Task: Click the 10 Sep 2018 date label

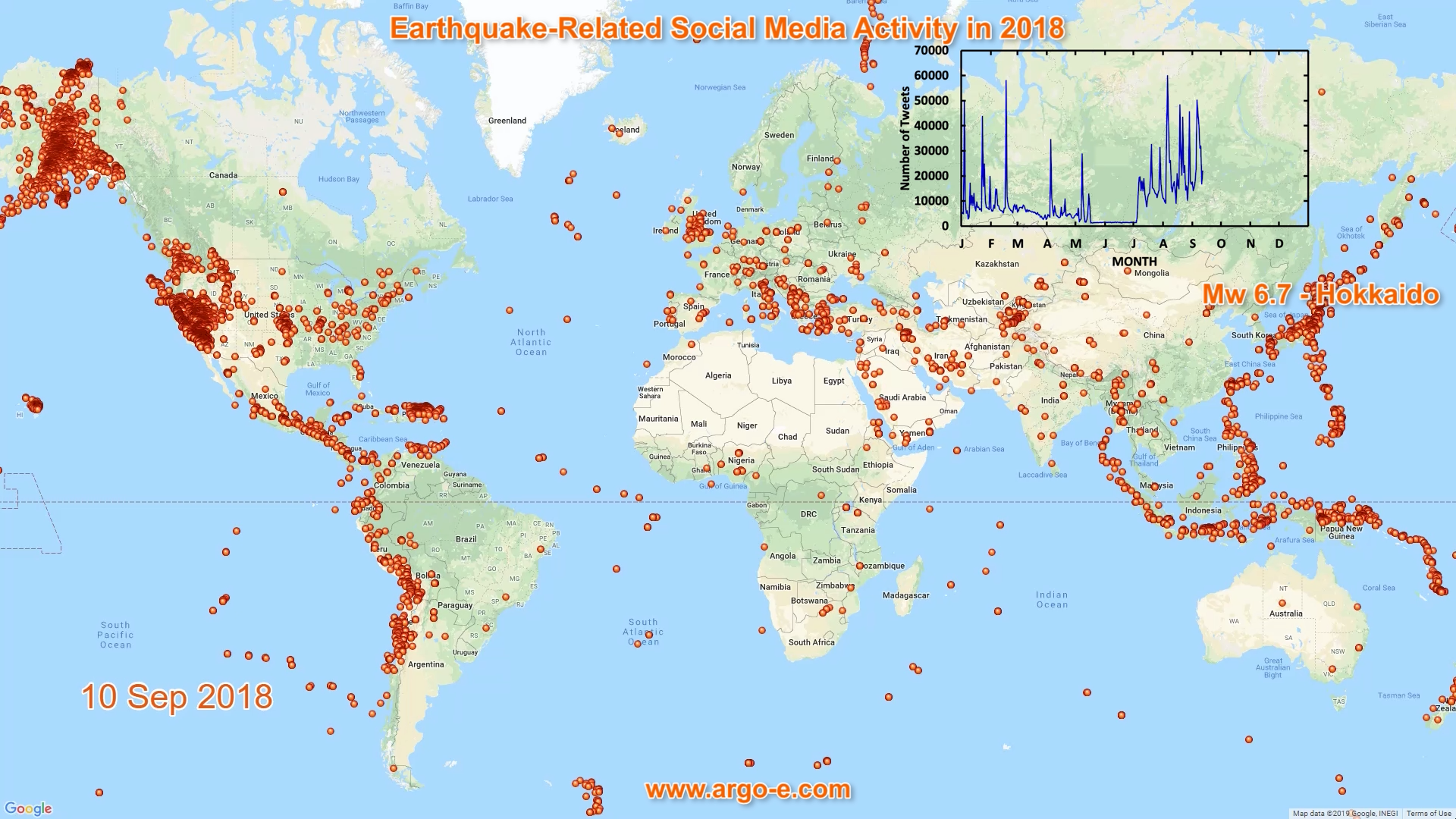Action: tap(177, 697)
